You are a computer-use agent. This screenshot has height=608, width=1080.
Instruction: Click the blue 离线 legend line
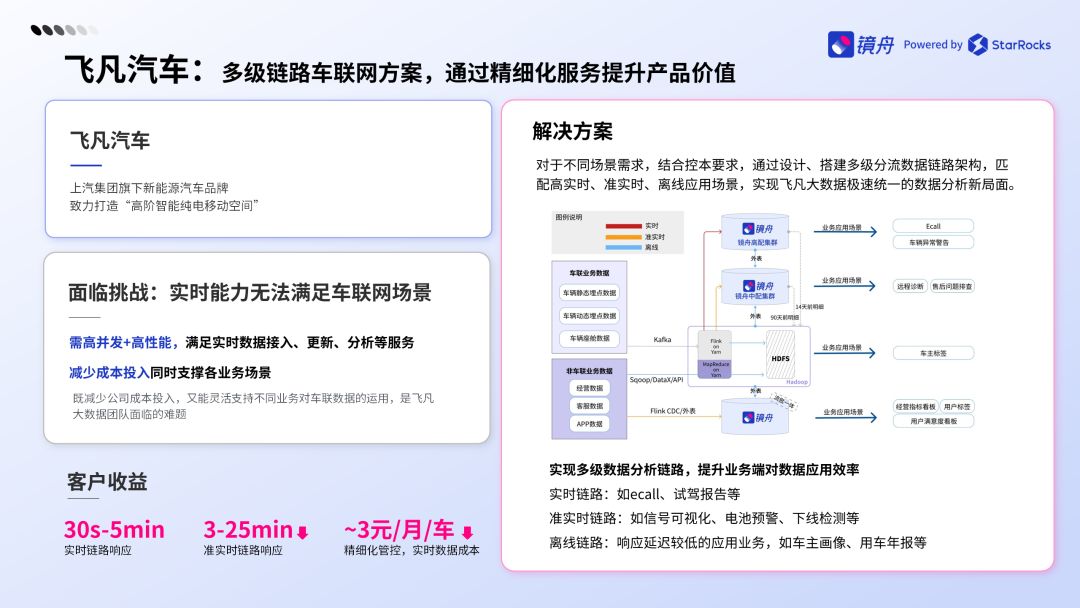[x=623, y=247]
